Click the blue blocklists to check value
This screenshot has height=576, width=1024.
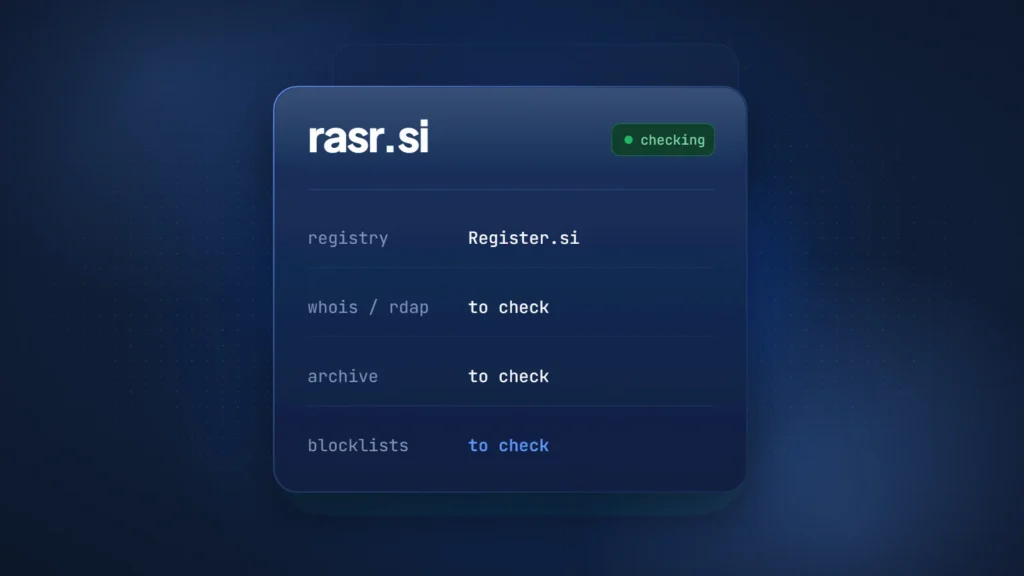[508, 445]
